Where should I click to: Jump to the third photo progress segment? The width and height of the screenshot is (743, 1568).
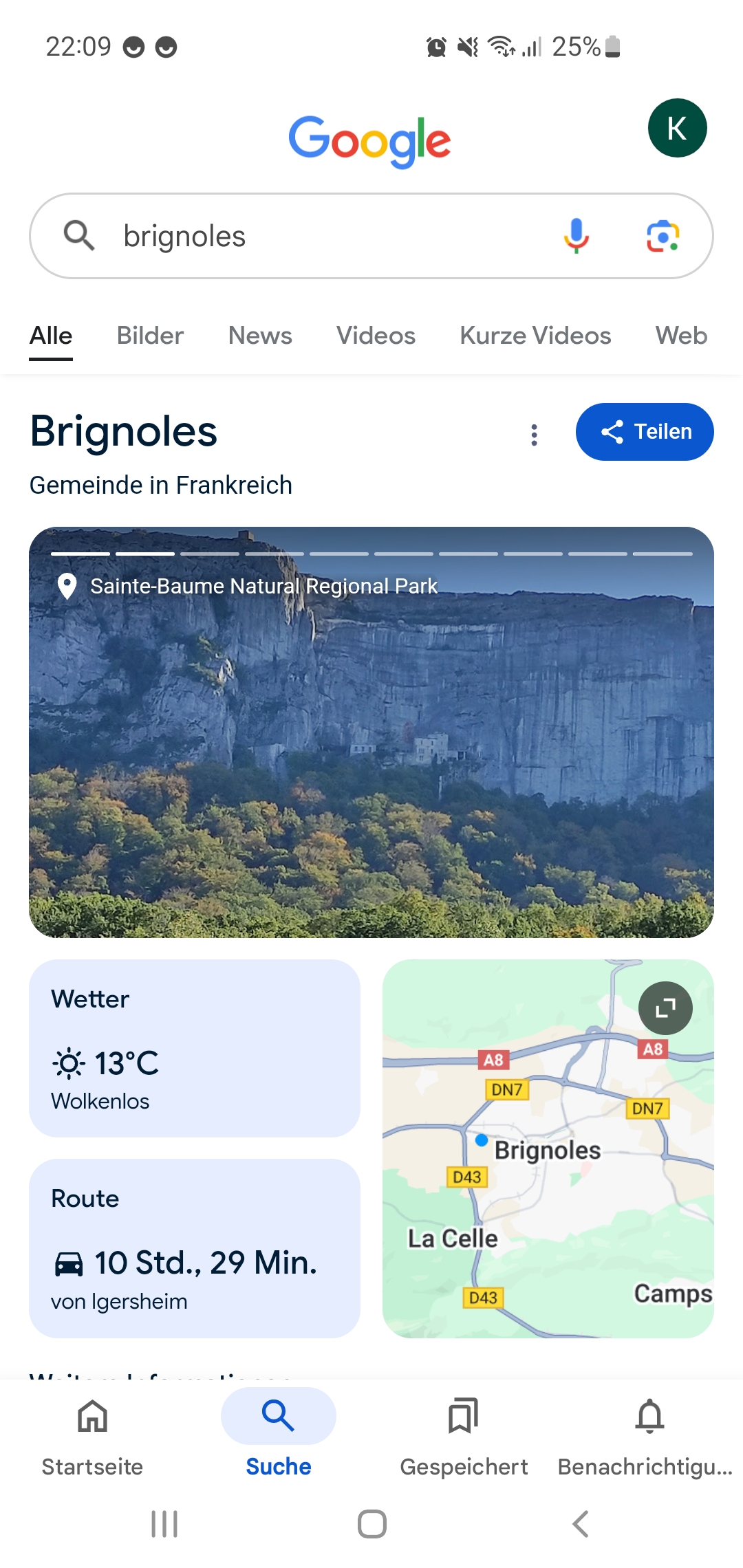point(210,554)
